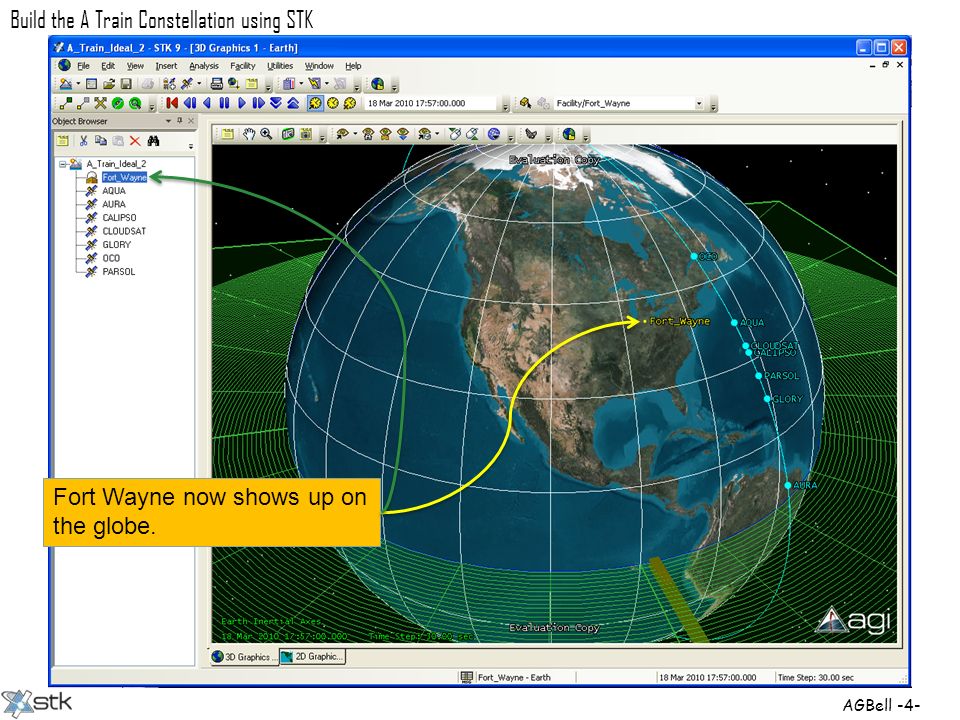
Task: Reset animation with the red rewind button
Action: click(x=172, y=103)
